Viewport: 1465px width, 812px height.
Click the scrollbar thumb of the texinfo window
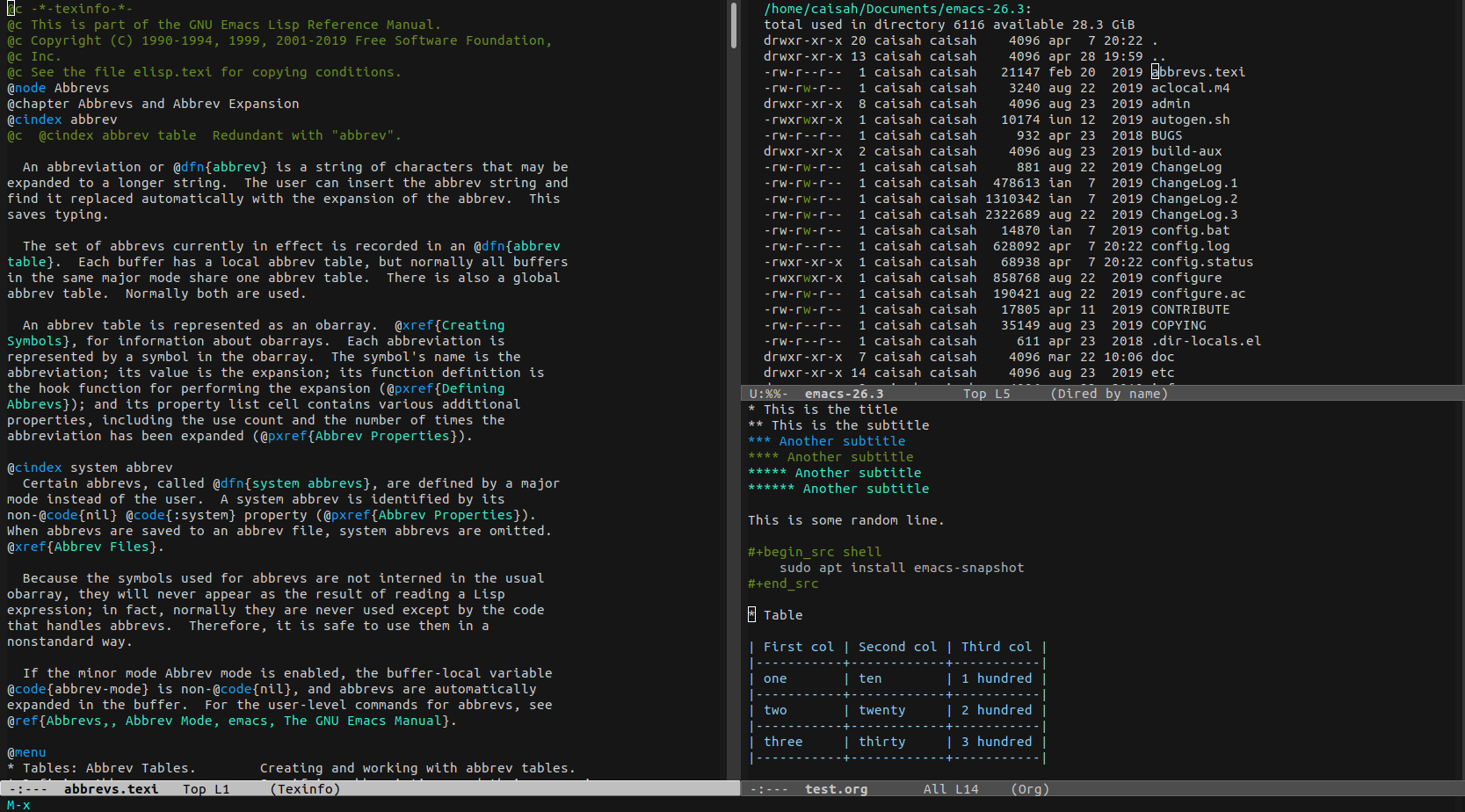click(x=734, y=25)
